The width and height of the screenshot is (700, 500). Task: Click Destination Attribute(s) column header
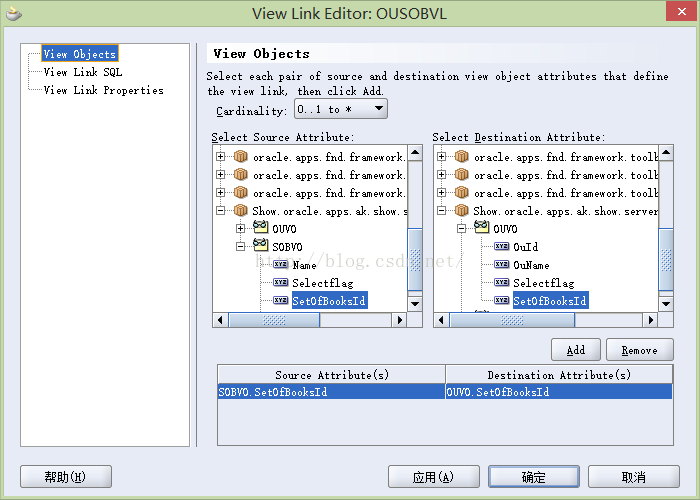pos(559,375)
